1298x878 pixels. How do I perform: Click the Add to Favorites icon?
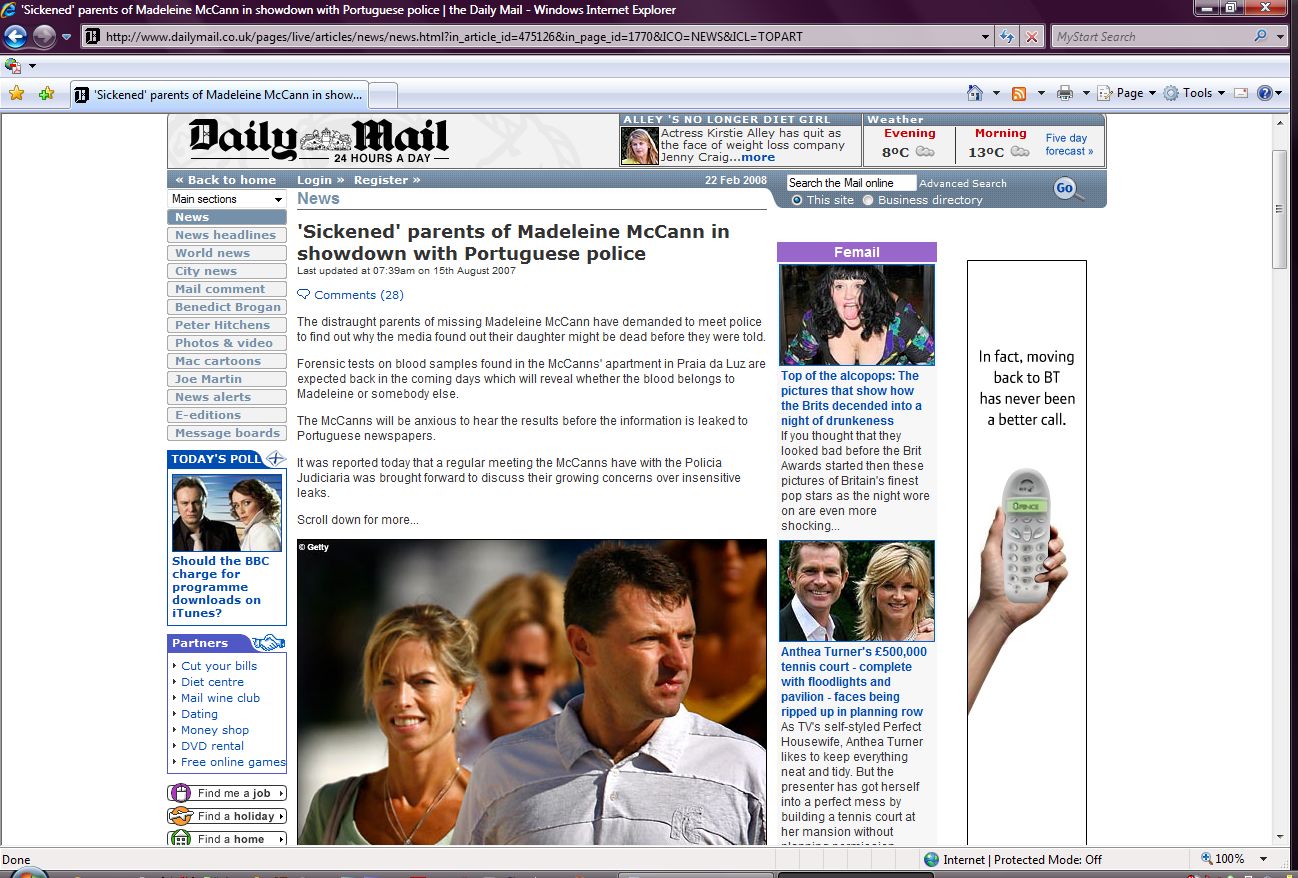(x=46, y=94)
